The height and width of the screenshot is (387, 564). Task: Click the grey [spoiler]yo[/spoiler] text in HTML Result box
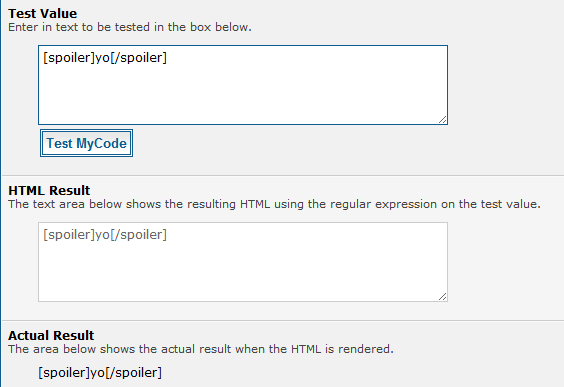[x=105, y=235]
